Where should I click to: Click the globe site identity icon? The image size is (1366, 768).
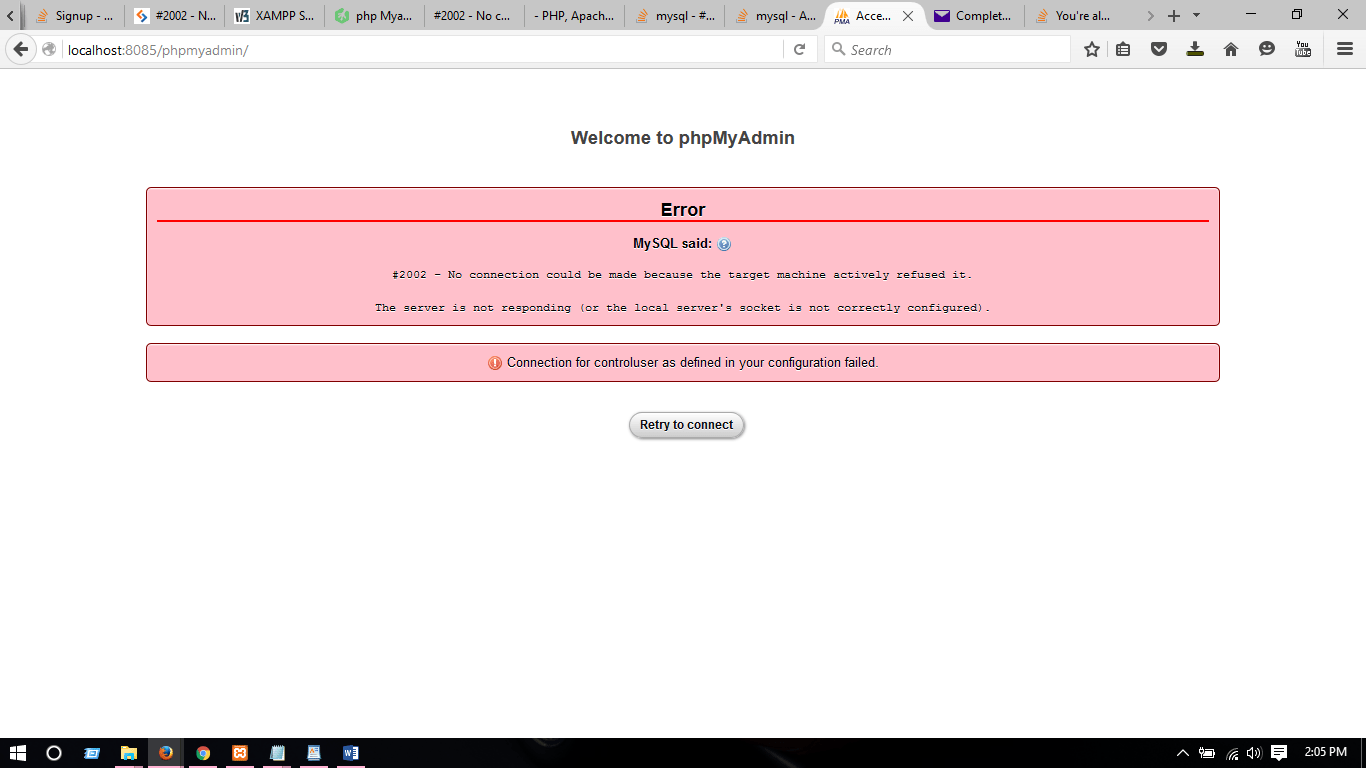tap(49, 49)
